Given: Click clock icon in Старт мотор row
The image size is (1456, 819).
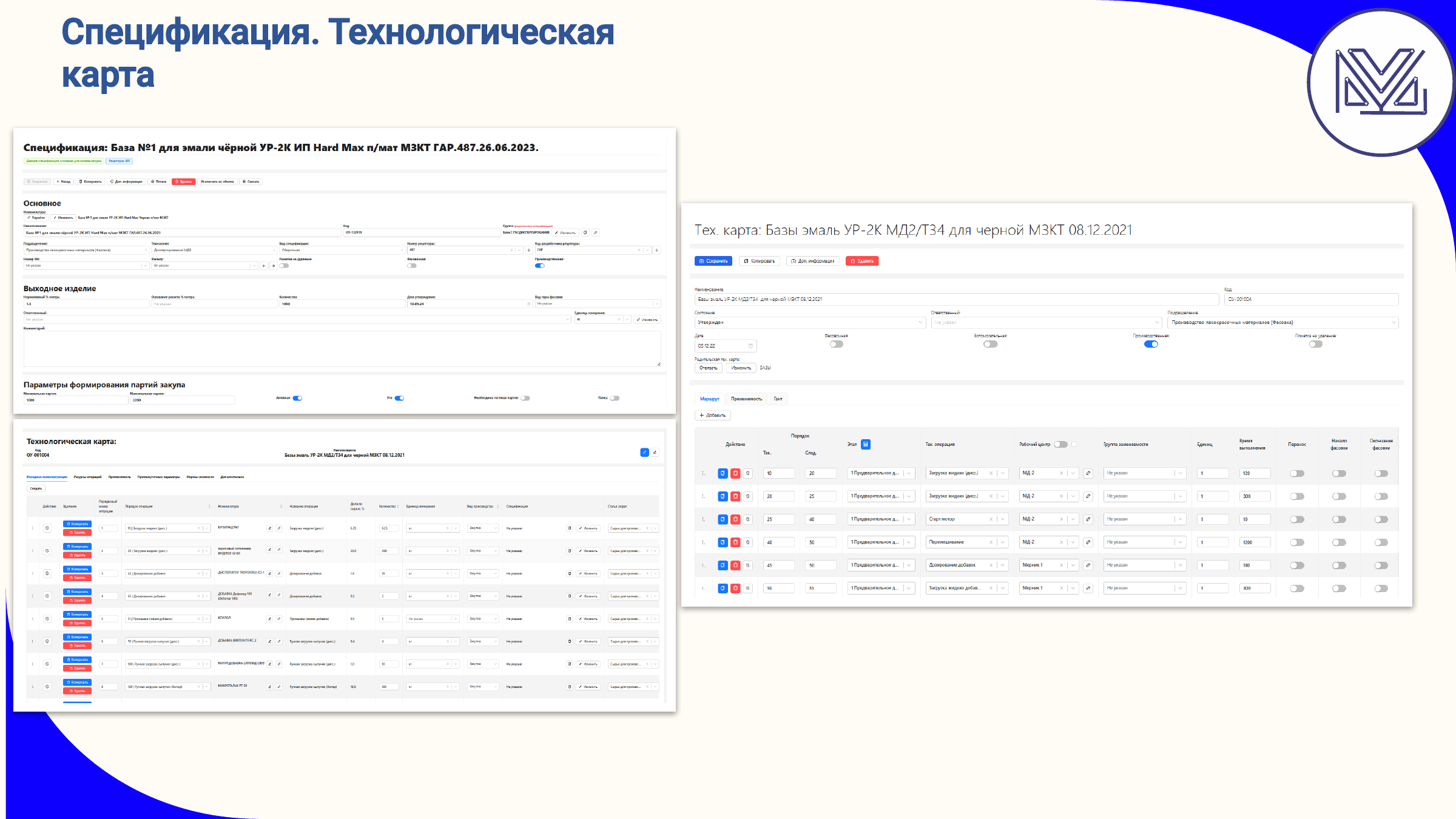Looking at the screenshot, I should [748, 519].
